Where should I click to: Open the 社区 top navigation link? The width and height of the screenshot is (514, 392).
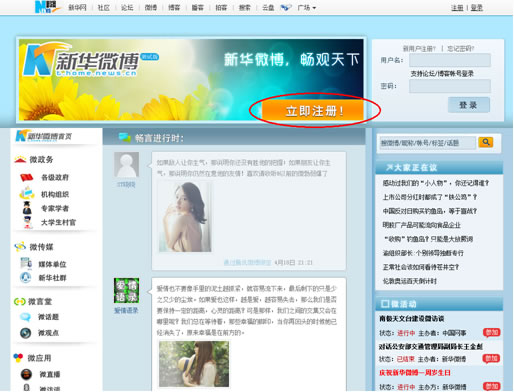click(104, 8)
